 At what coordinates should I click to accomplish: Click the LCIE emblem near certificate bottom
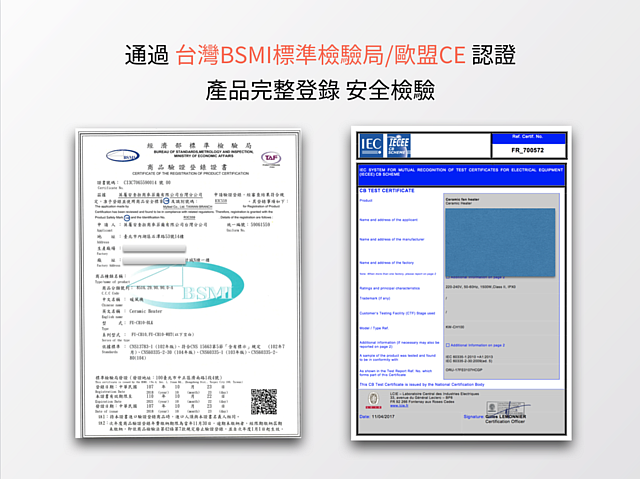click(x=373, y=400)
